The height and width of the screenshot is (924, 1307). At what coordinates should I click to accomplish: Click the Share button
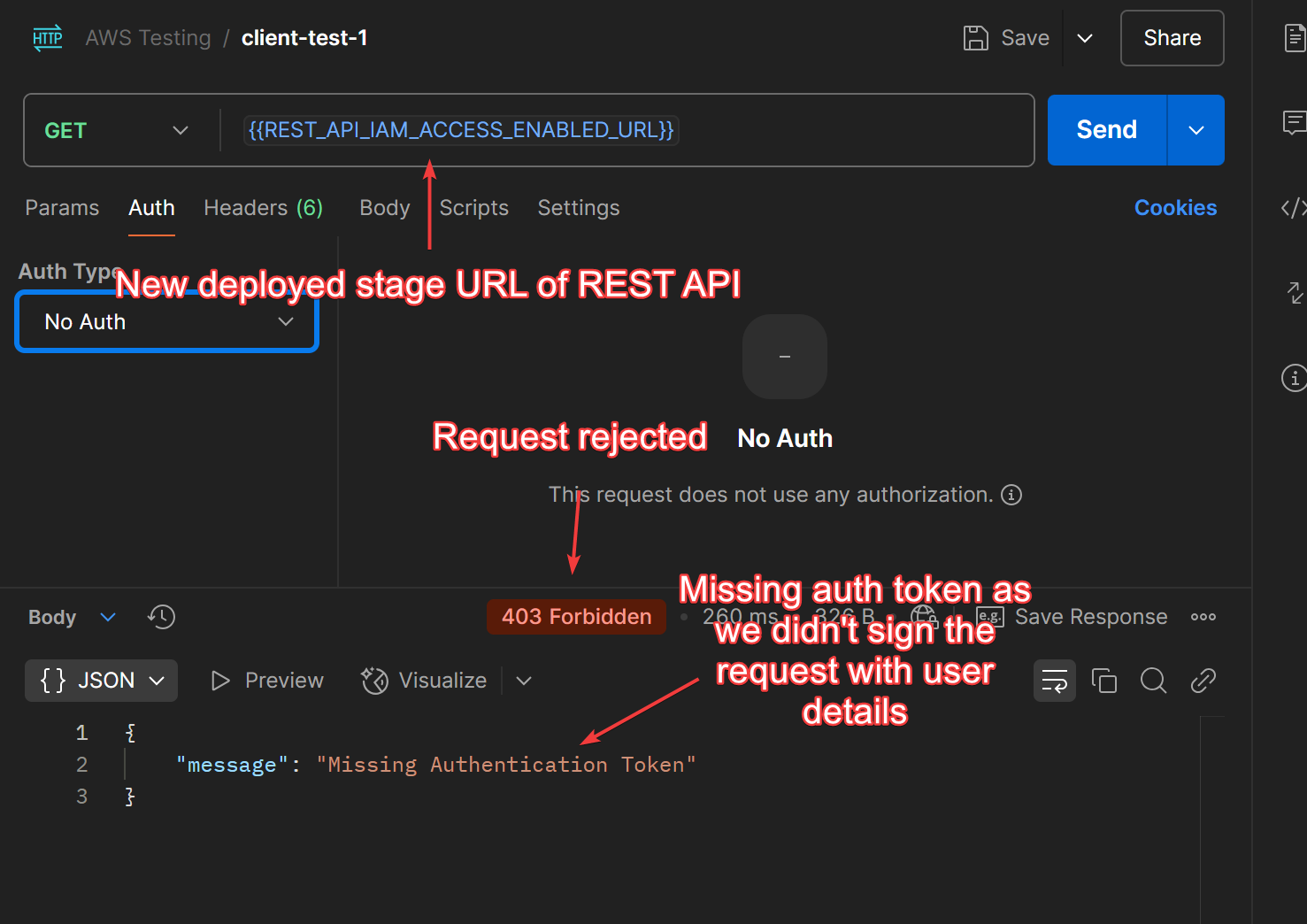pos(1172,38)
